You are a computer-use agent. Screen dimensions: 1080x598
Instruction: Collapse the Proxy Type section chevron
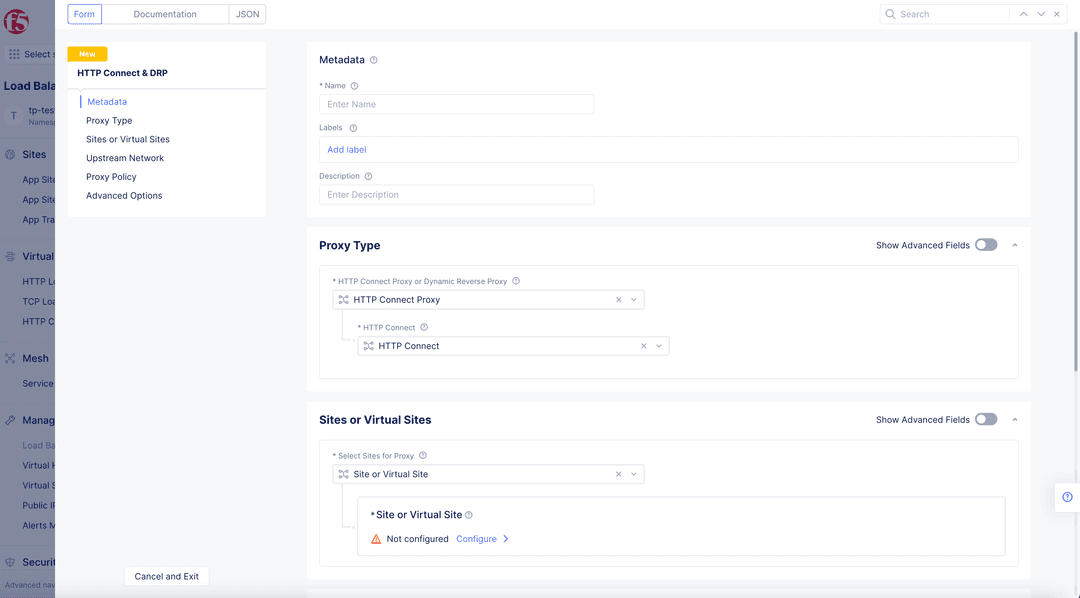pos(1015,245)
